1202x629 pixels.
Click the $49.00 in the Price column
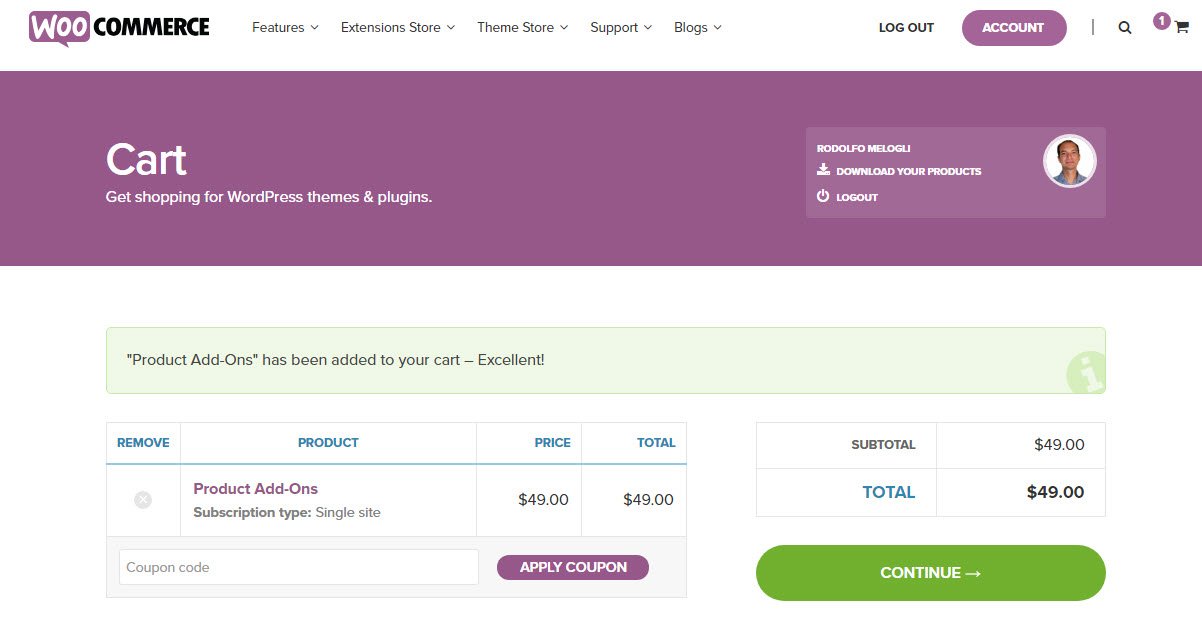click(x=544, y=499)
